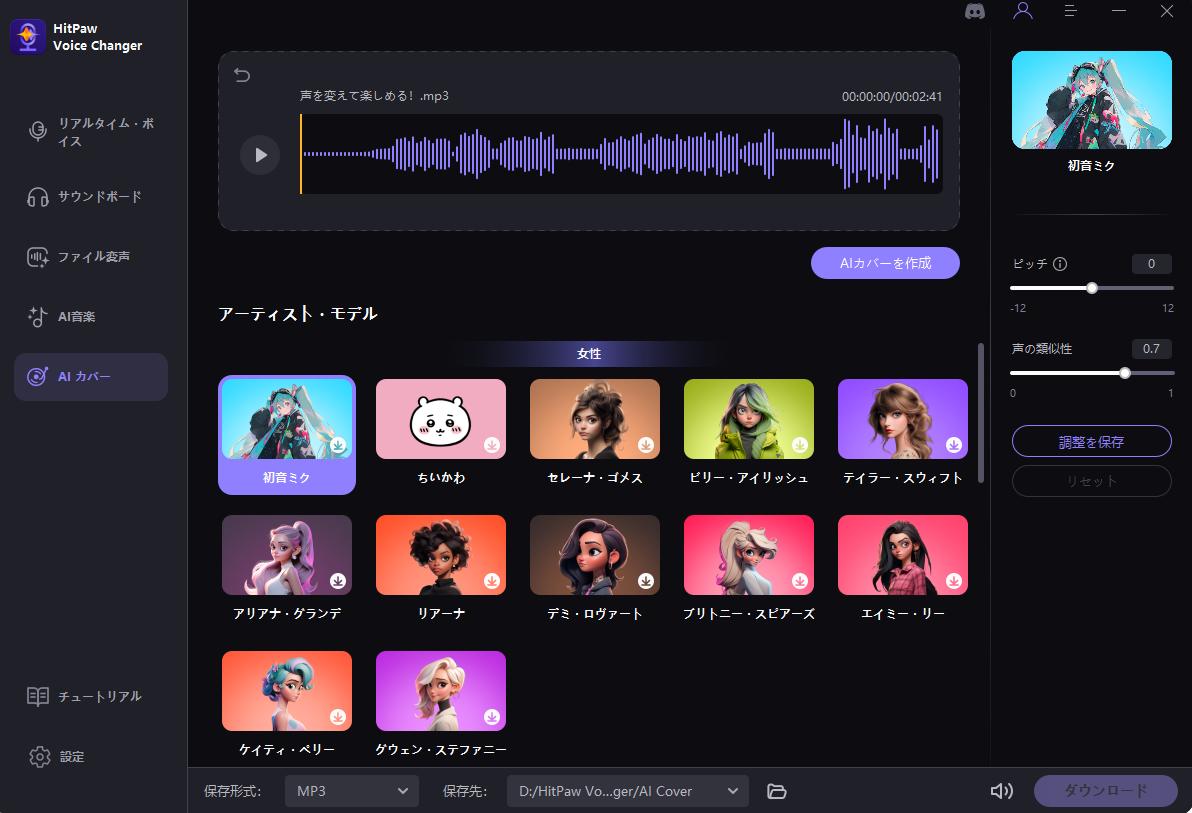Viewport: 1192px width, 813px height.
Task: Switch to AI音楽 section
Action: [91, 316]
